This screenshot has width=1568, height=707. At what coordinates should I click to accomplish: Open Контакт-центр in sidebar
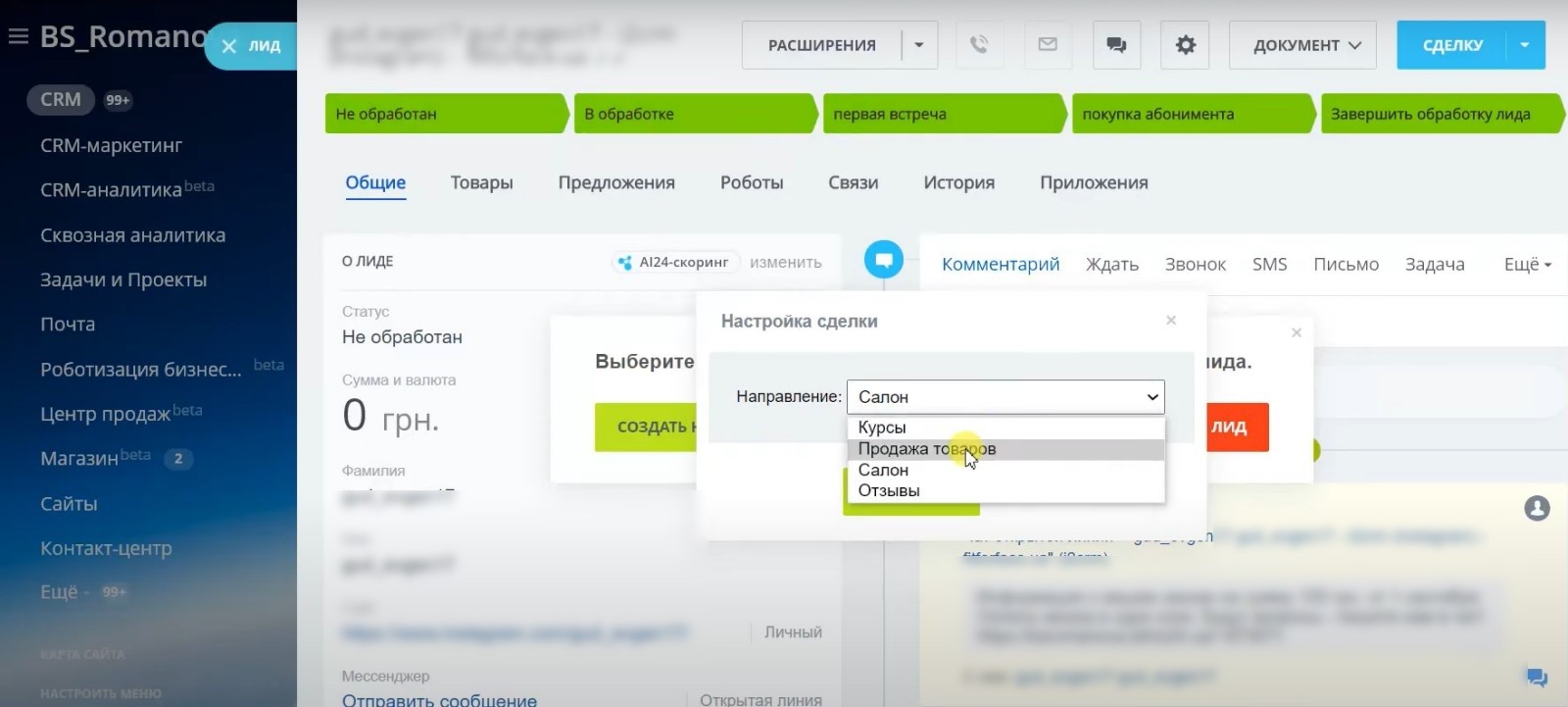tap(106, 548)
